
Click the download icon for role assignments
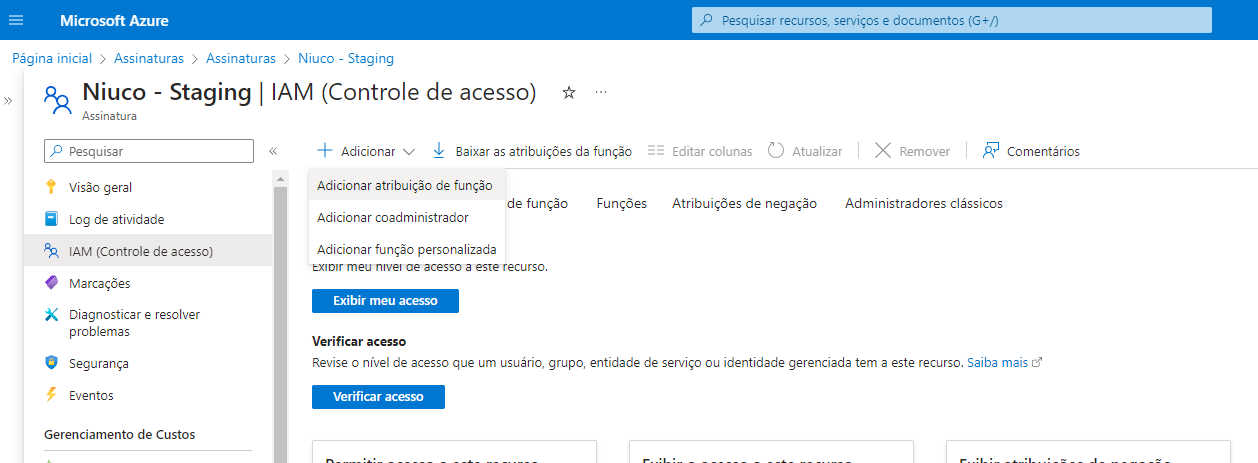coord(439,151)
